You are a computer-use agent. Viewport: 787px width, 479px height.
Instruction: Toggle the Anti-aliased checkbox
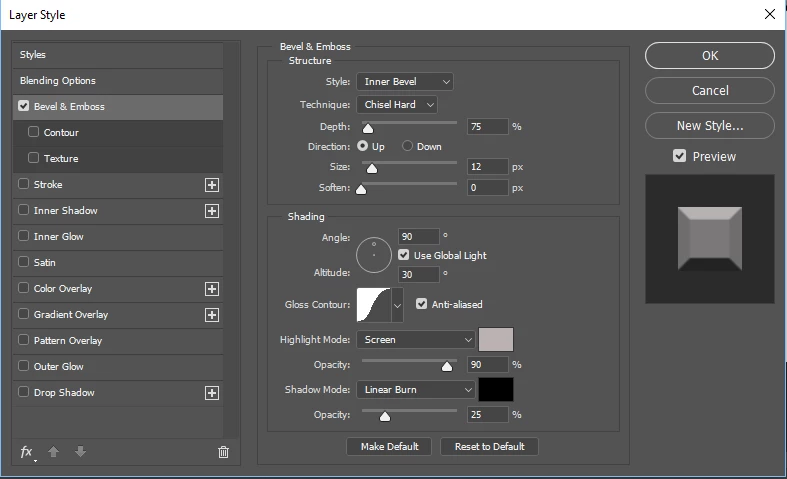coord(422,304)
